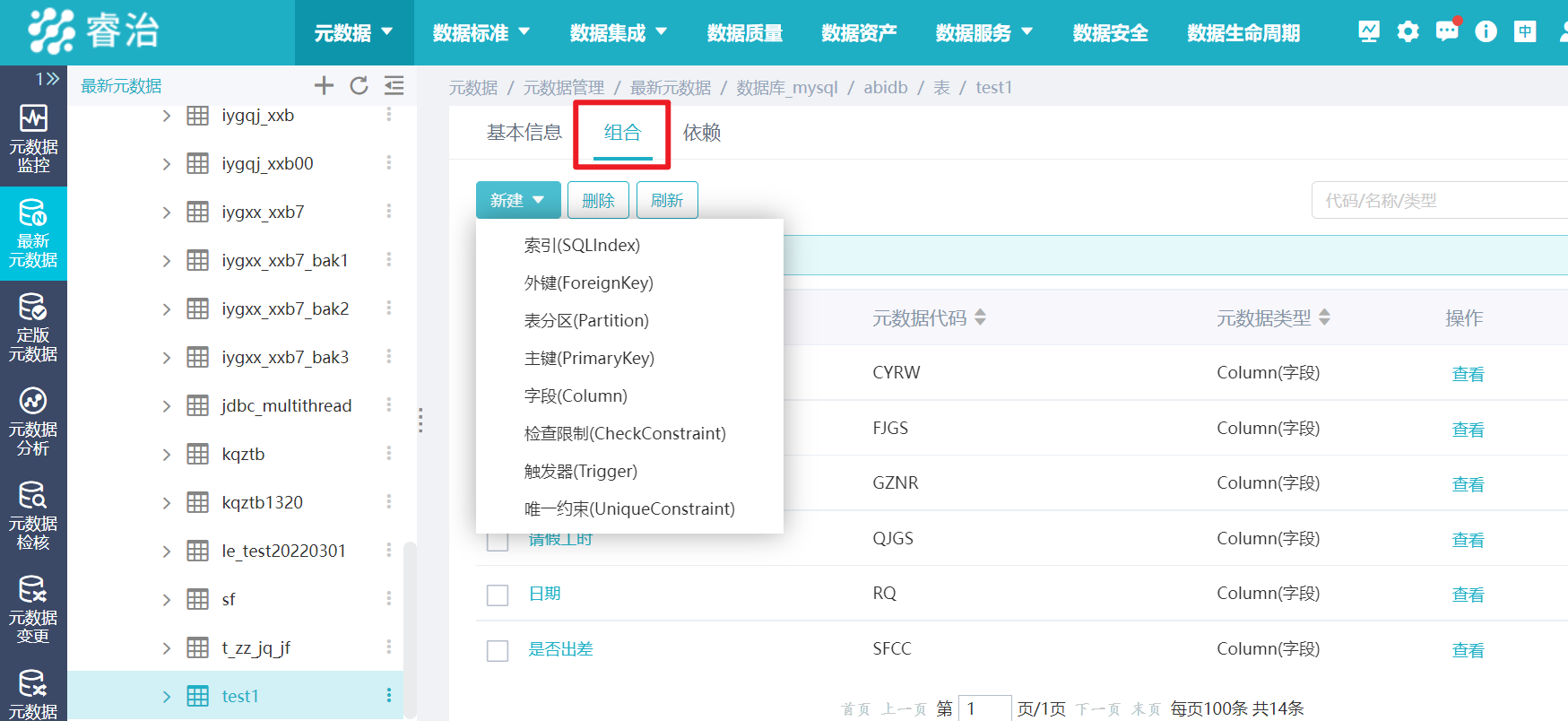This screenshot has width=1568, height=721.
Task: Click 查看 link for CYRW row
Action: point(1468,374)
